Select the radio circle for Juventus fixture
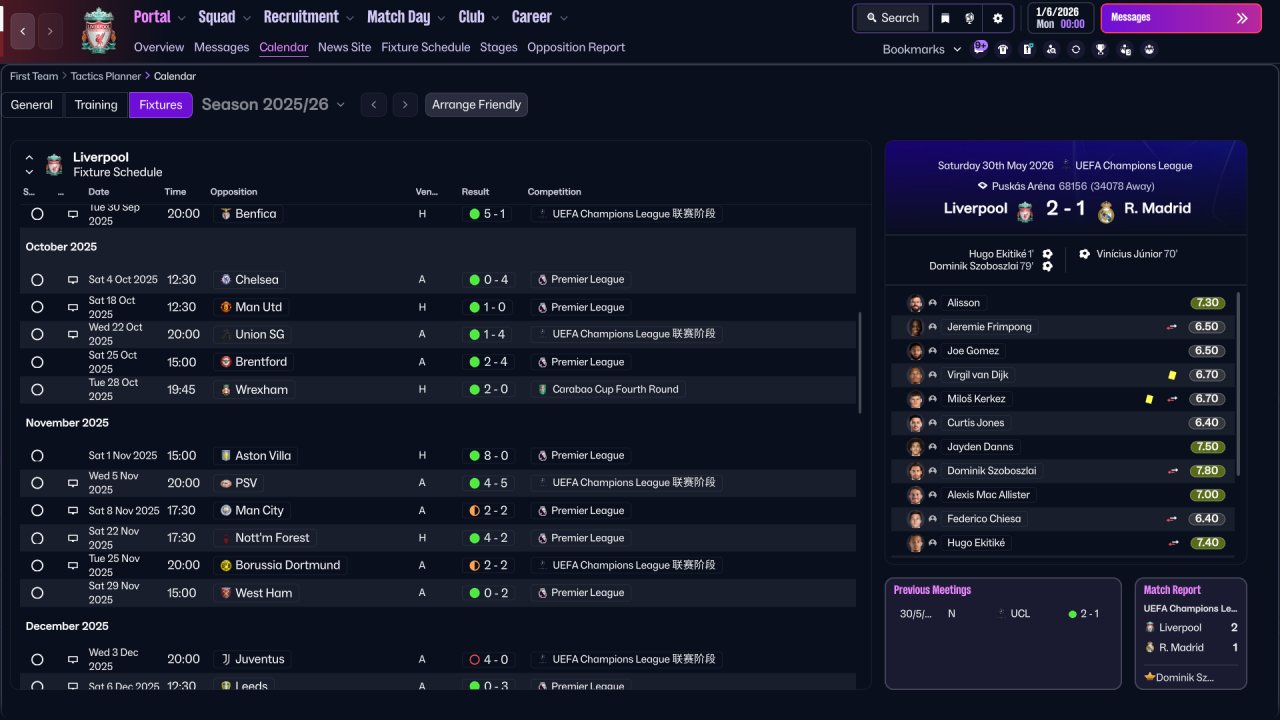This screenshot has height=720, width=1280. click(37, 660)
